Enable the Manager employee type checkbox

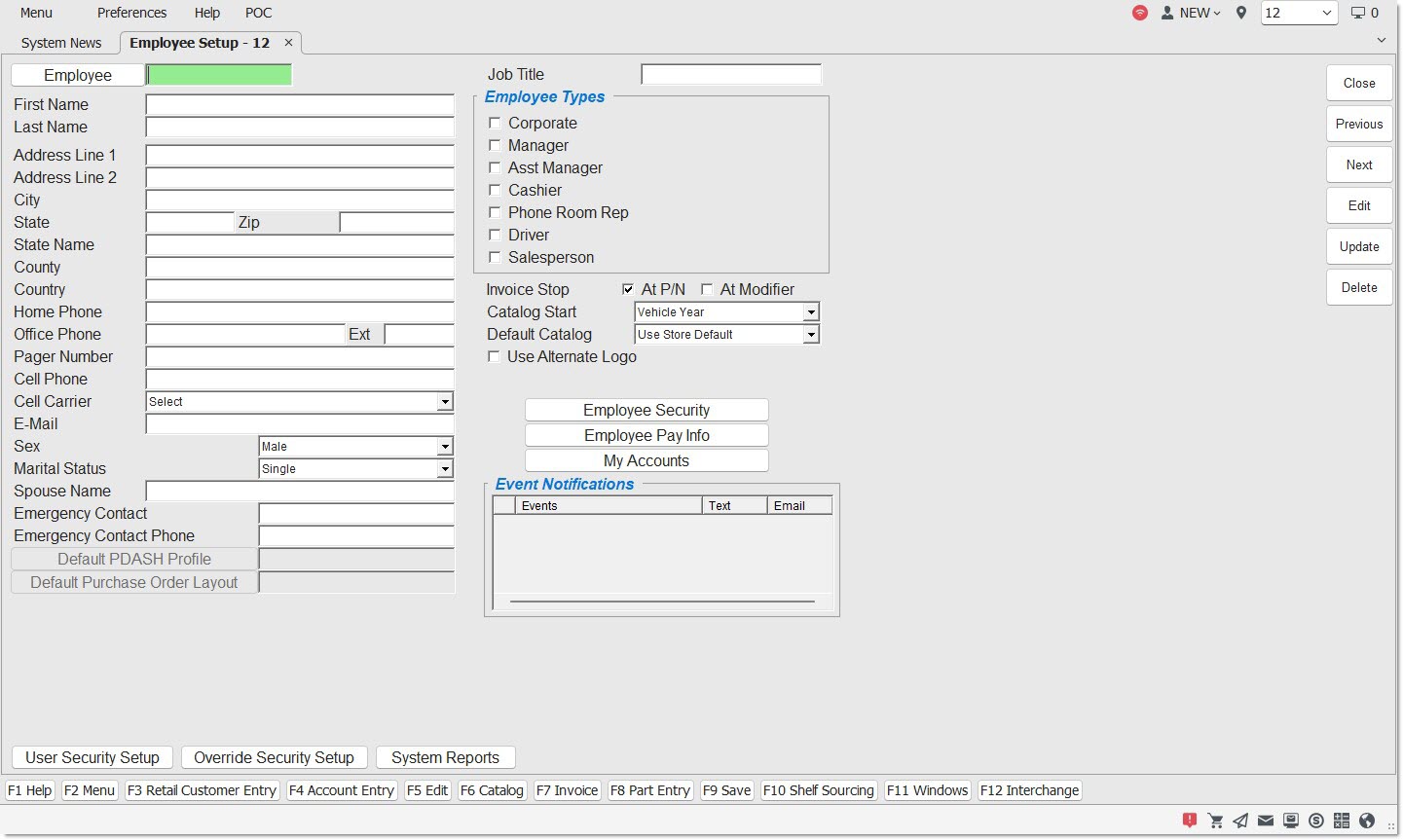point(495,145)
